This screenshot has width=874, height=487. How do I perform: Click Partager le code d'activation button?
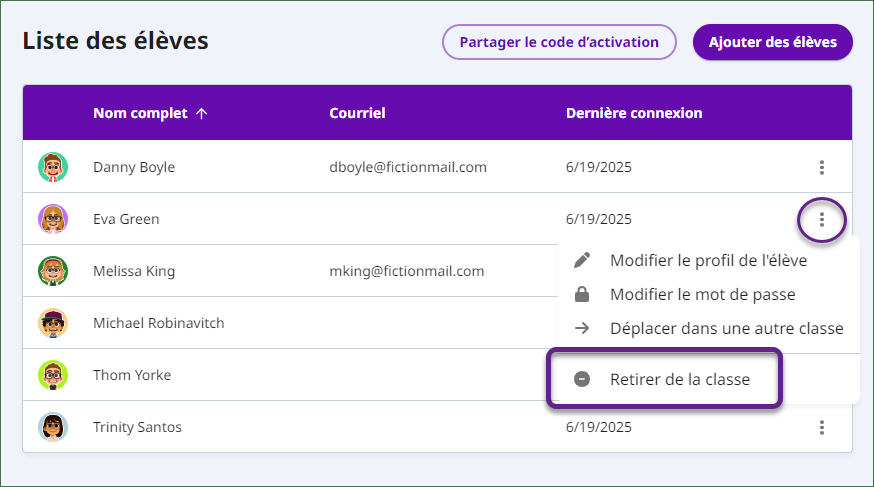[x=559, y=42]
